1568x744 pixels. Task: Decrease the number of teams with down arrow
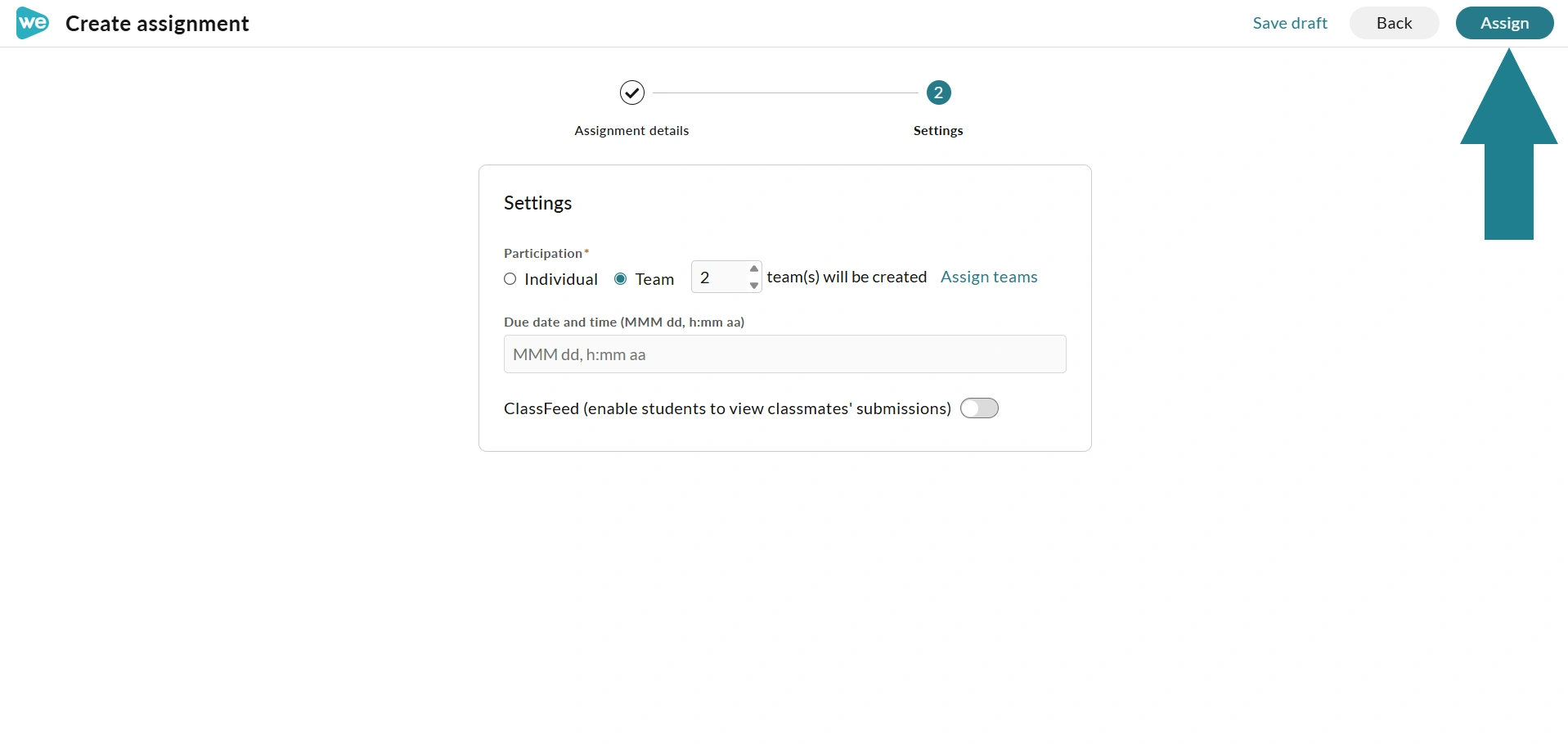754,286
